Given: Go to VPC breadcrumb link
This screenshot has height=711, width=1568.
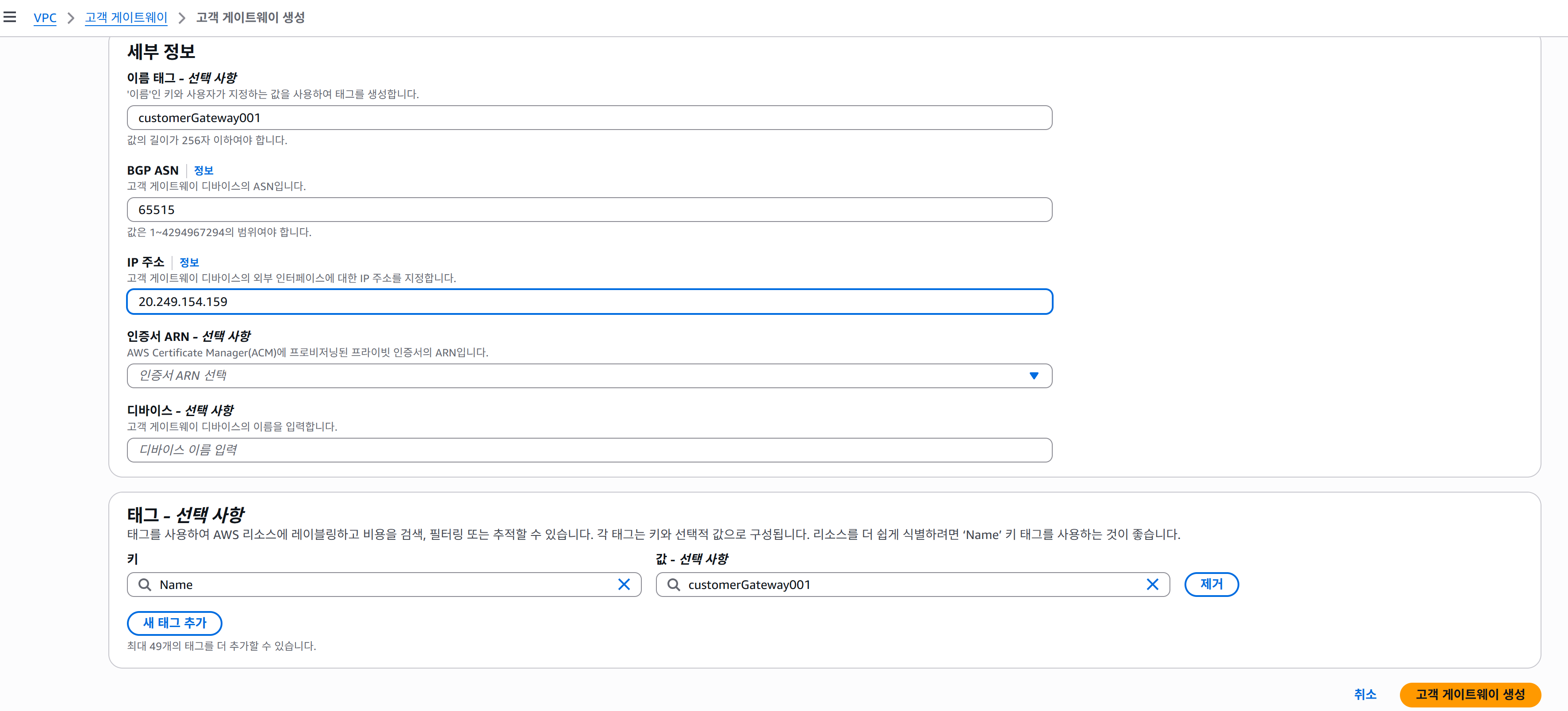Looking at the screenshot, I should [x=45, y=18].
